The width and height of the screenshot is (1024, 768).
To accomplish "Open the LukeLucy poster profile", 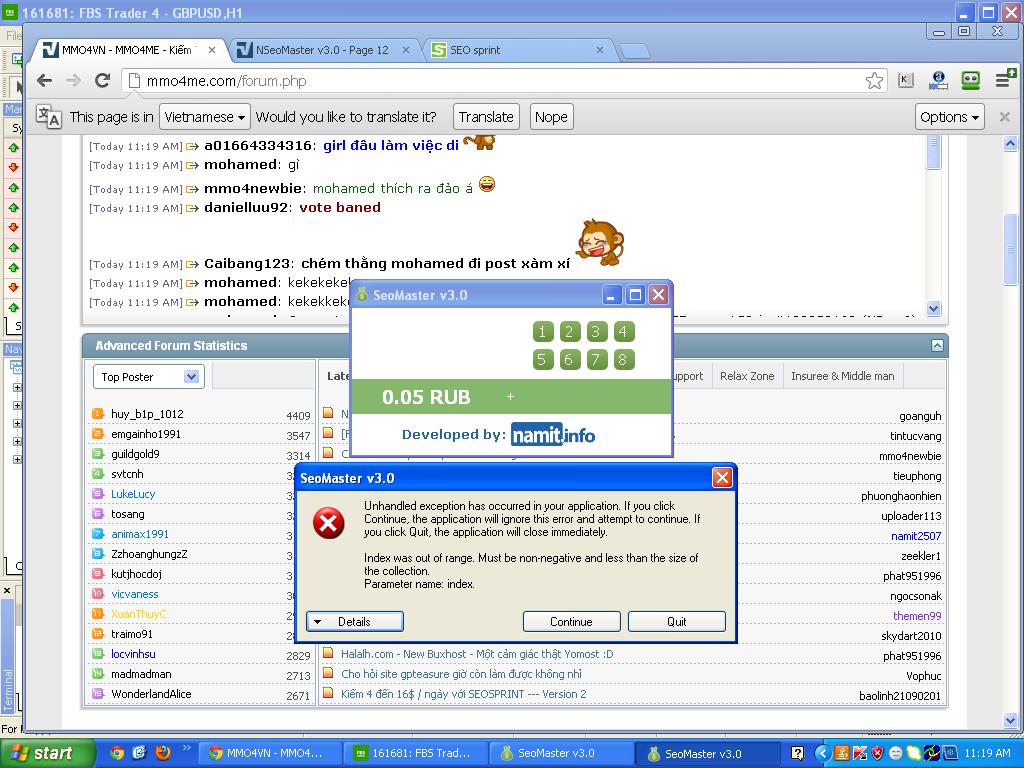I will tap(133, 494).
